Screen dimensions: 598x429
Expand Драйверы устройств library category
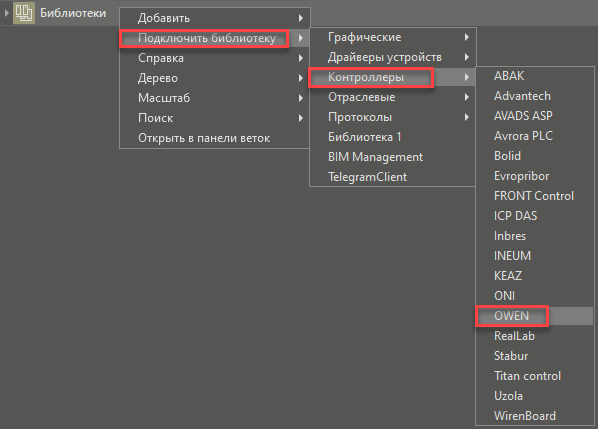coord(392,57)
